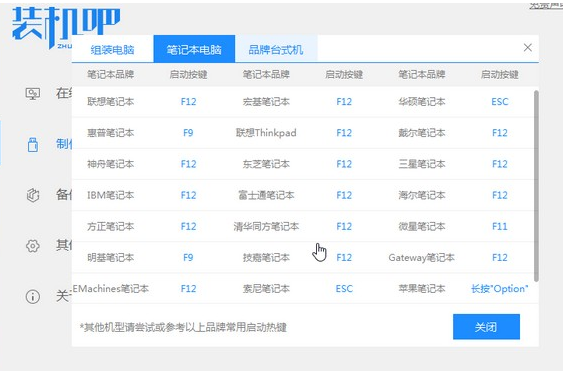Open the 品牌台式机 tab
Screen dimensions: 563x371
click(276, 50)
